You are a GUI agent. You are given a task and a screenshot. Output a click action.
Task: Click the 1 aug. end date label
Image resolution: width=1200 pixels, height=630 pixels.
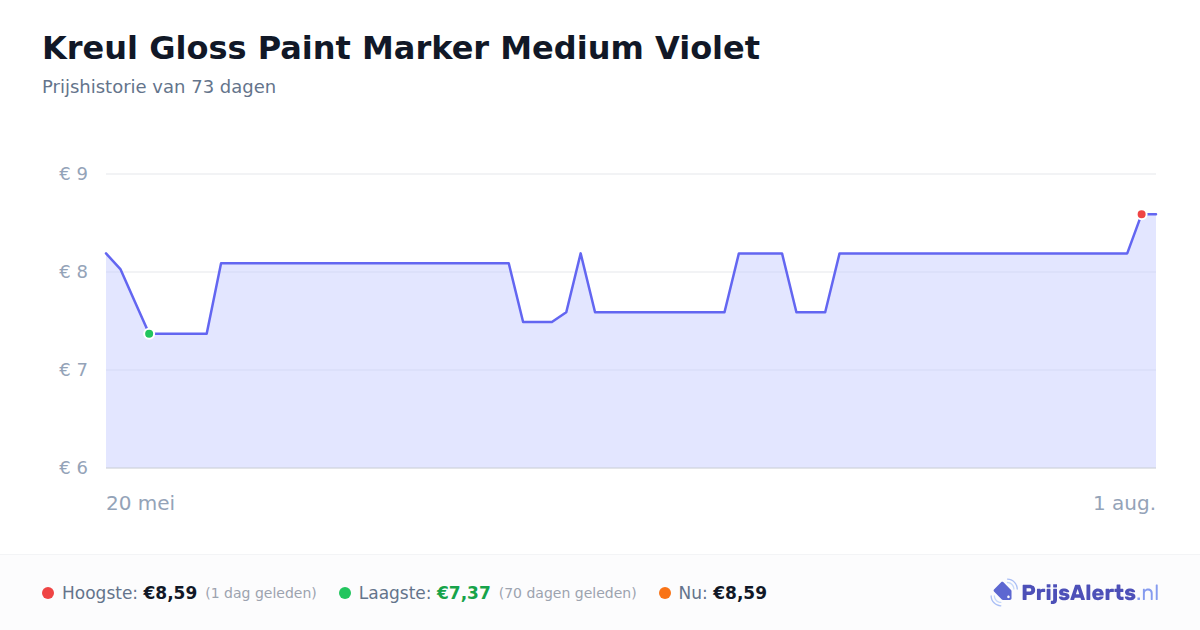(x=1125, y=503)
